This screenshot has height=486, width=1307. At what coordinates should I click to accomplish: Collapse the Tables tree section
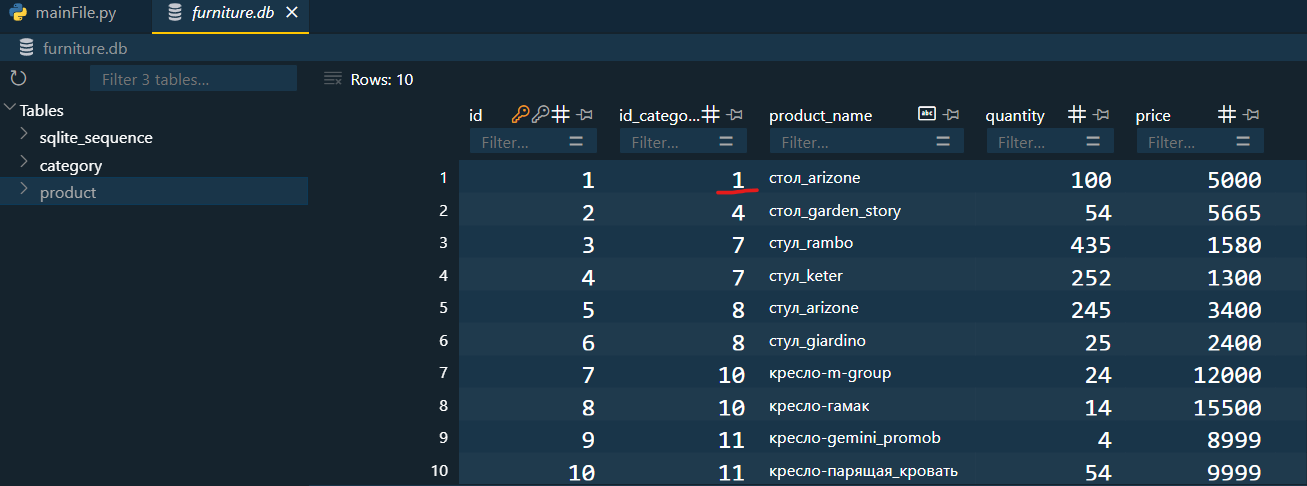click(10, 109)
